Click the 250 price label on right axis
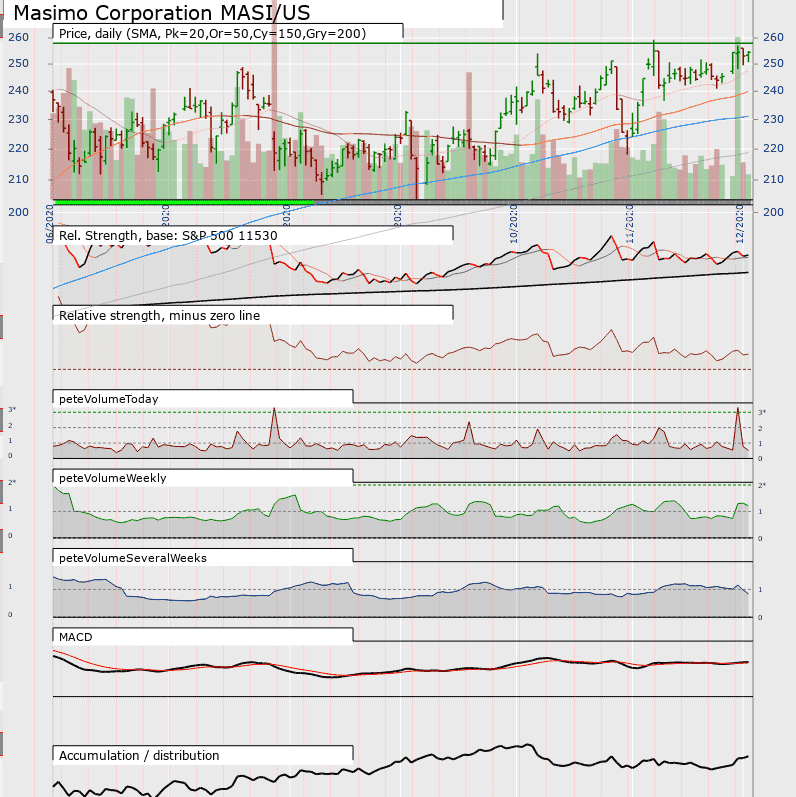The image size is (796, 797). click(773, 64)
